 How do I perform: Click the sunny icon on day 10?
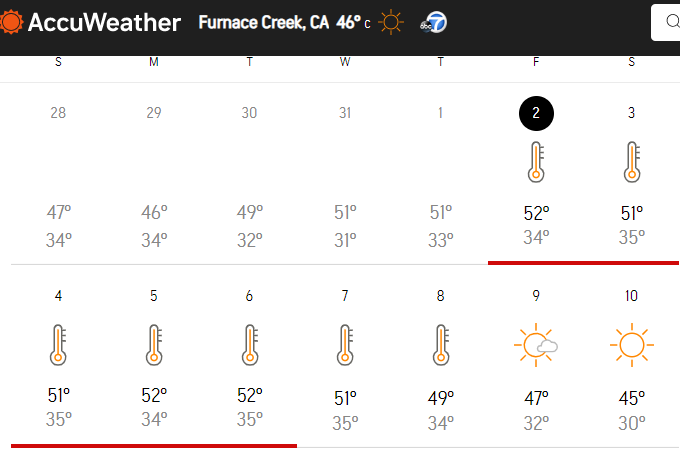[632, 345]
